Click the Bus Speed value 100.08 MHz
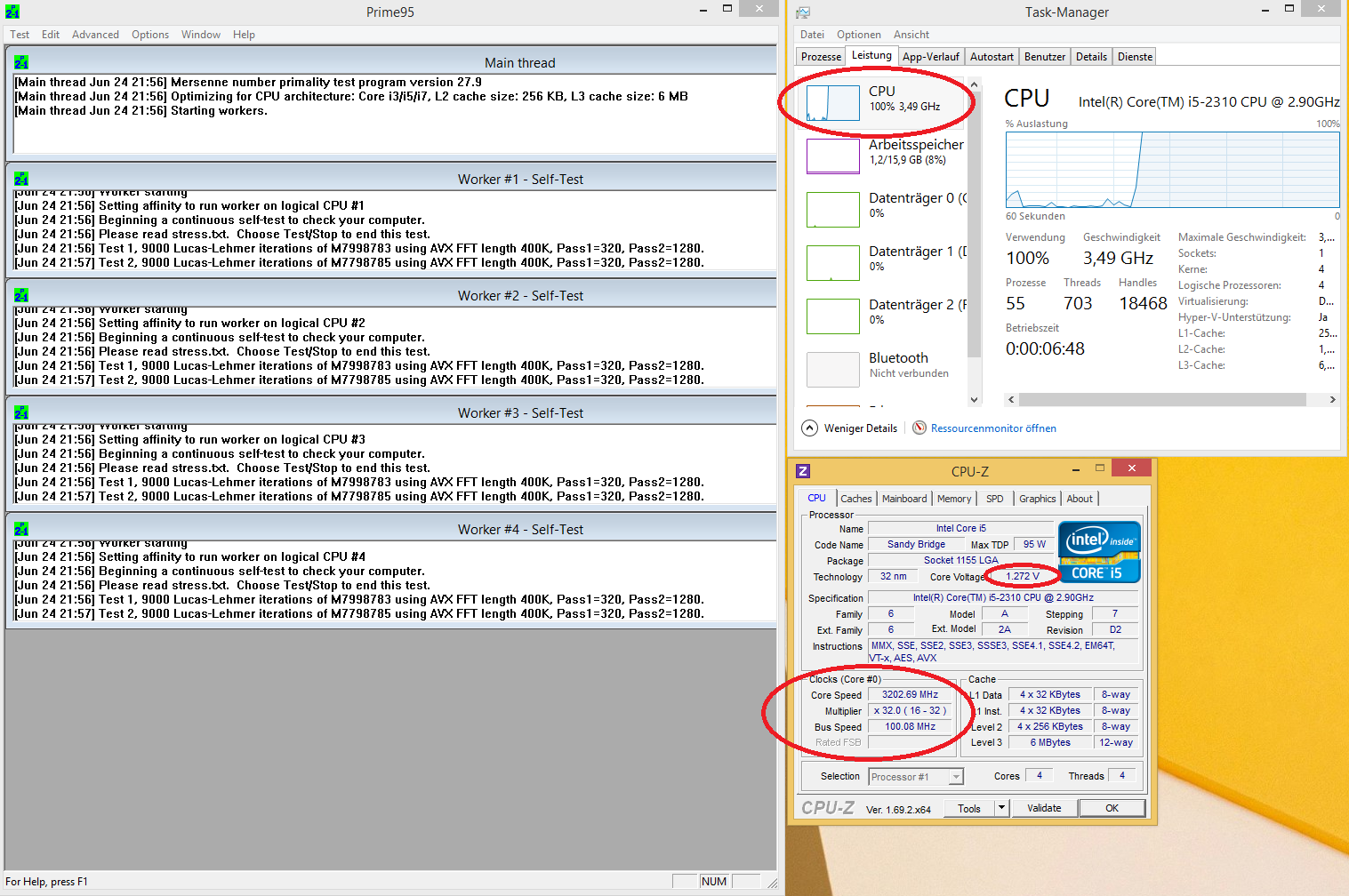 tap(910, 726)
